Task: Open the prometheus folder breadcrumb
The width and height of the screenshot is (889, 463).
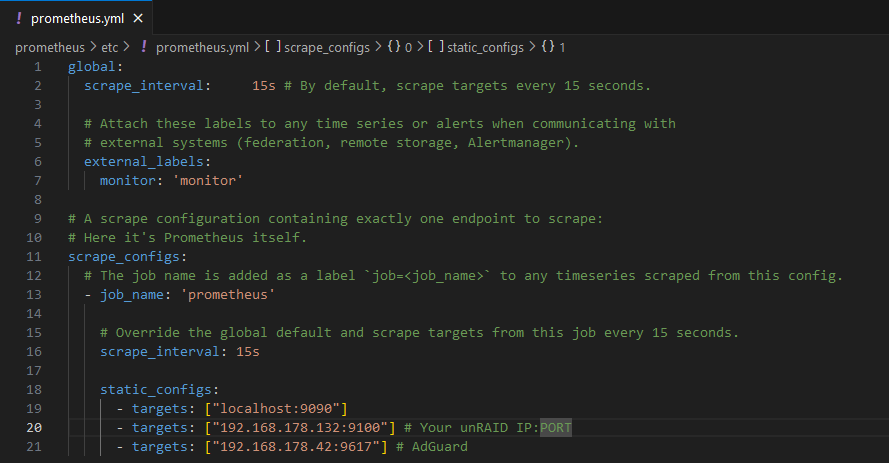Action: 50,48
